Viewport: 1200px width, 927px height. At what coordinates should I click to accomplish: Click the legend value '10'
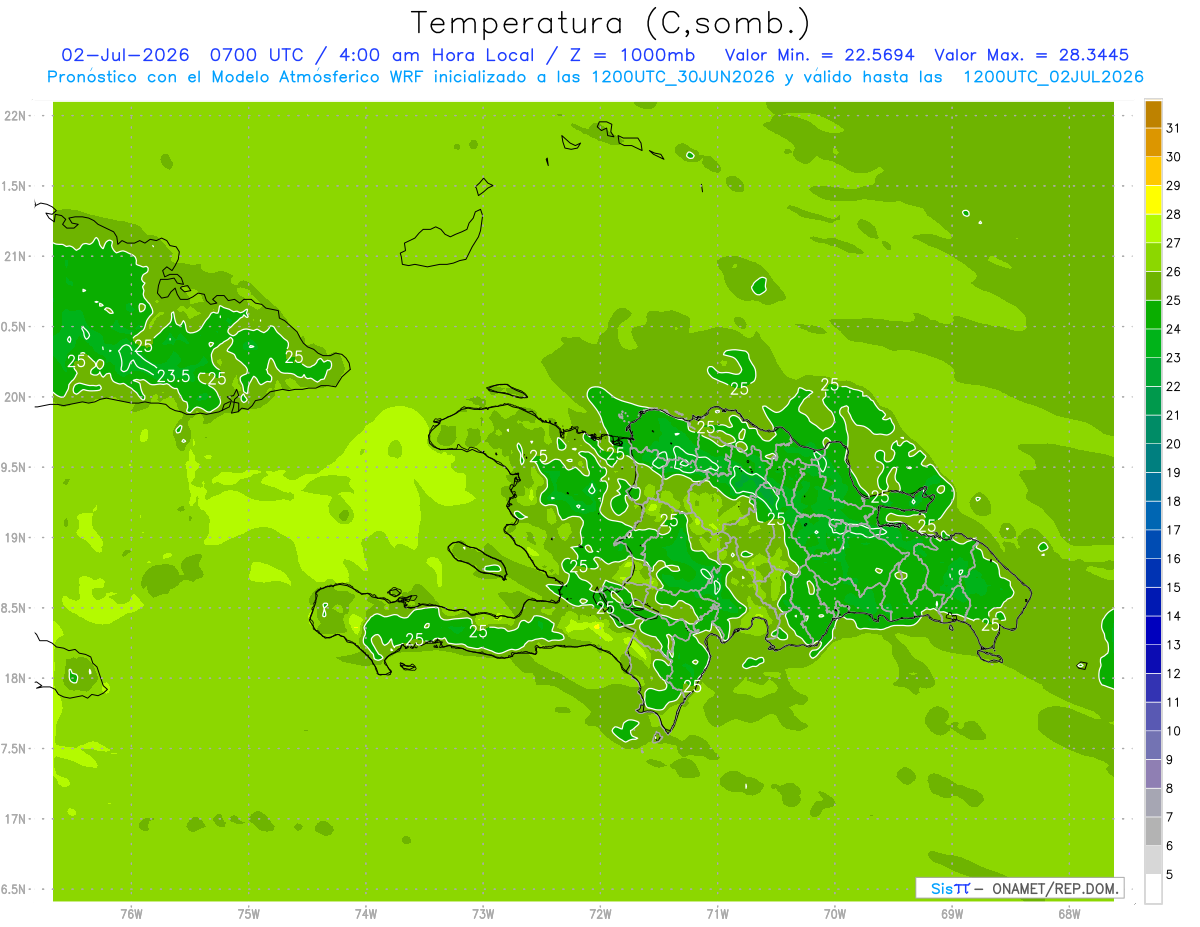[x=1174, y=731]
